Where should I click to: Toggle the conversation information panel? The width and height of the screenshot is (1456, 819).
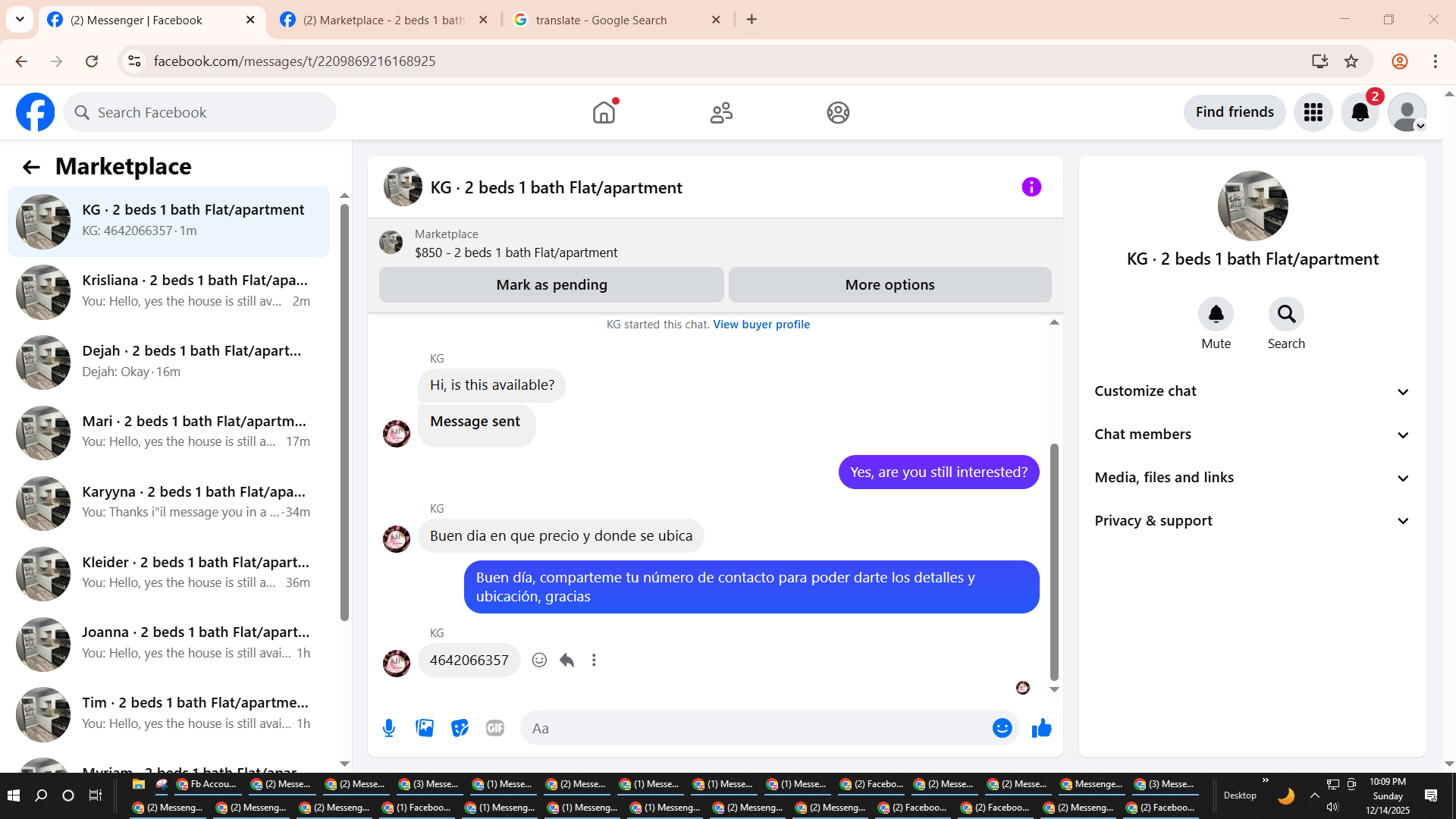[1031, 187]
